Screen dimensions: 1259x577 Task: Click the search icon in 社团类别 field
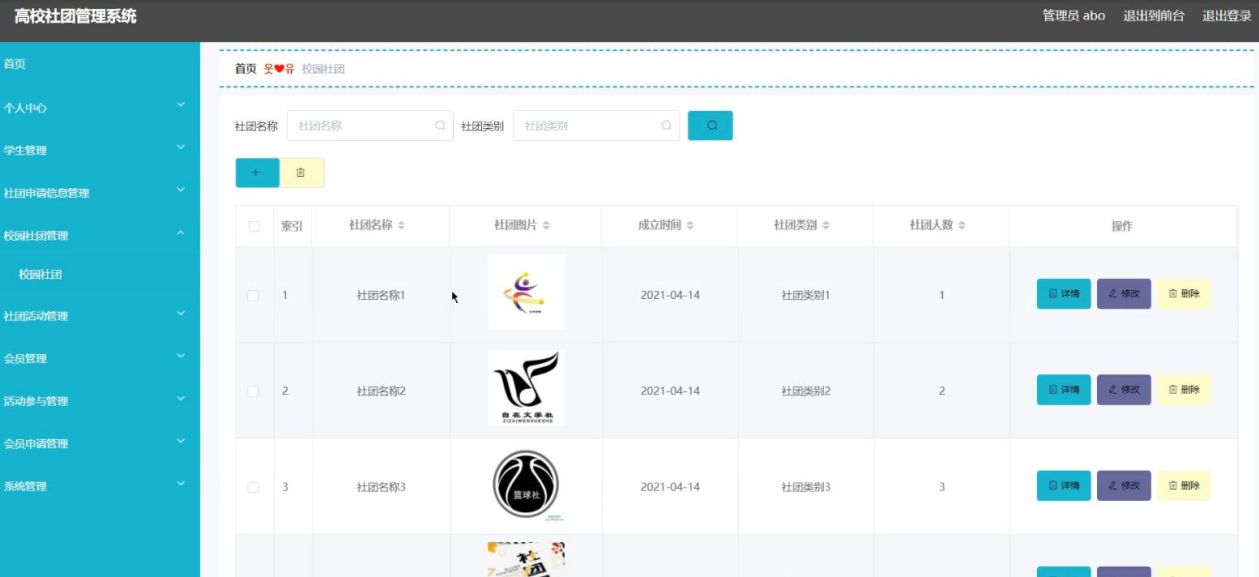pos(666,126)
